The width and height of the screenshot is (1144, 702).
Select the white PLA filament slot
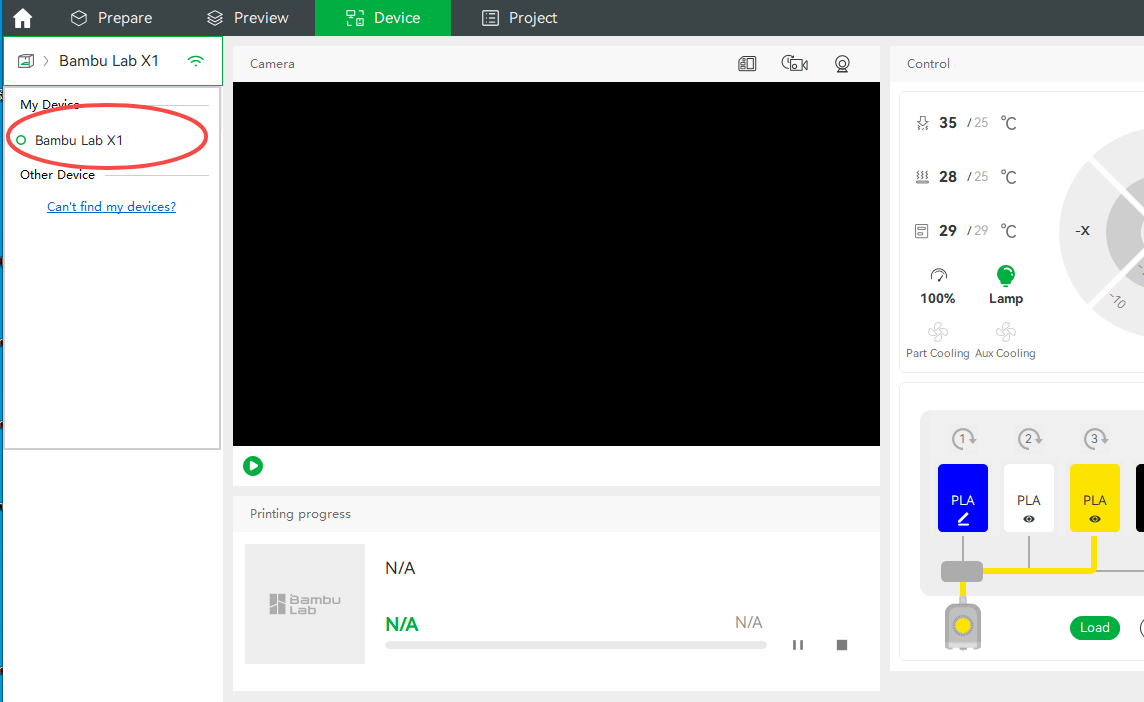[1029, 498]
